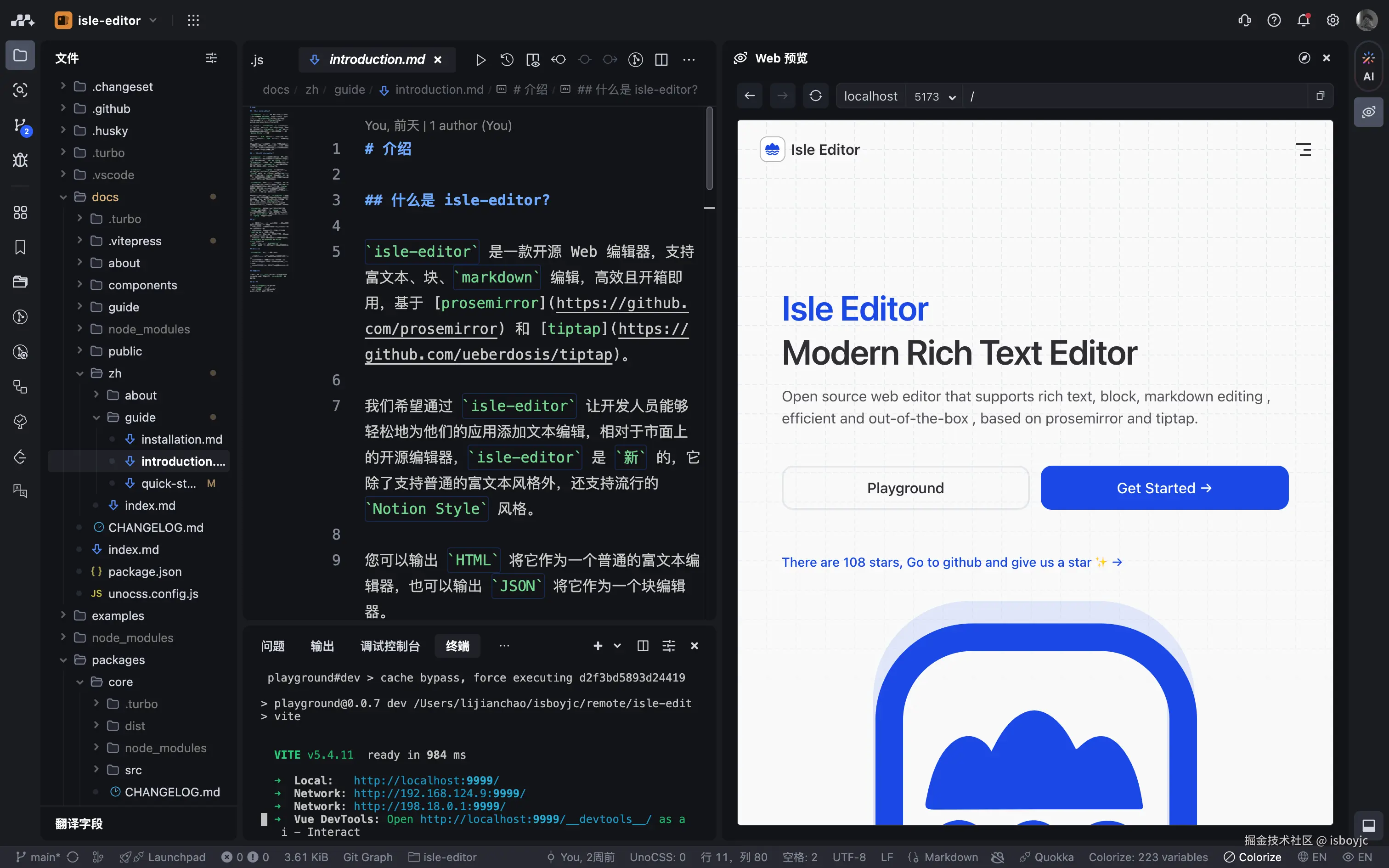Toggle Colorize in the status bar
This screenshot has height=868, width=1389.
[x=1253, y=857]
